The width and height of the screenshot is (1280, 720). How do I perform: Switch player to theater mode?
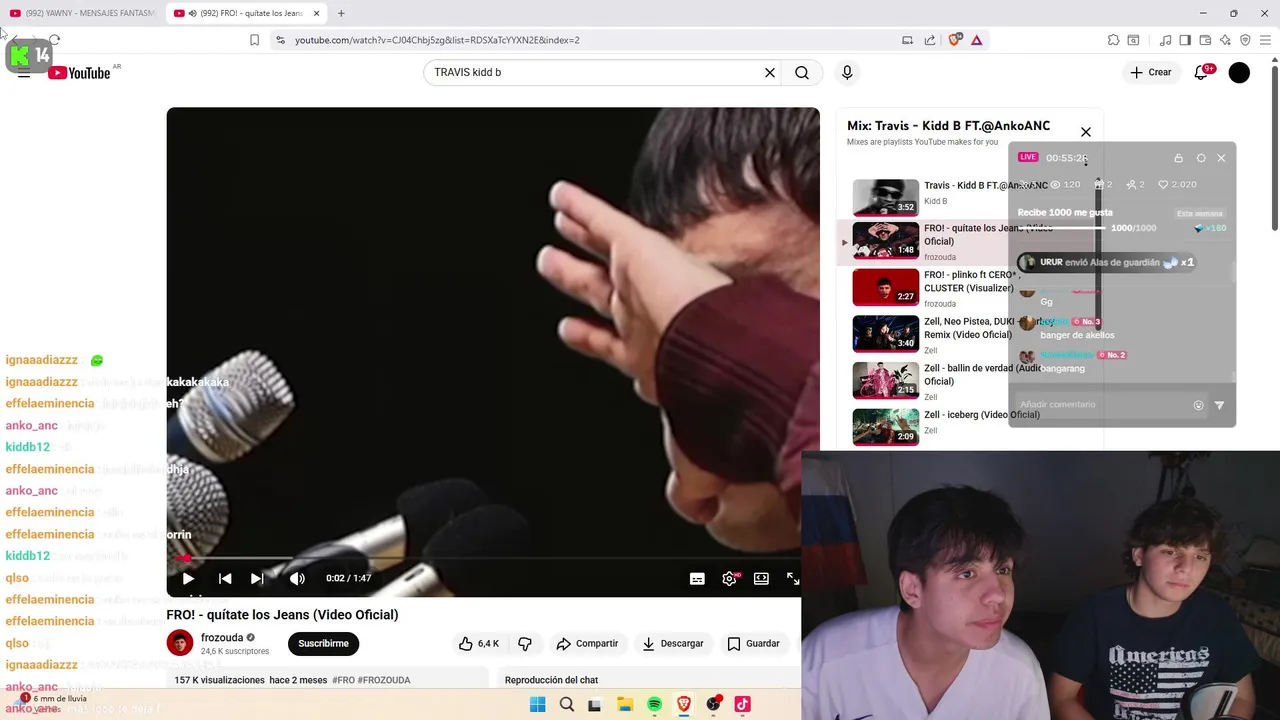point(761,578)
